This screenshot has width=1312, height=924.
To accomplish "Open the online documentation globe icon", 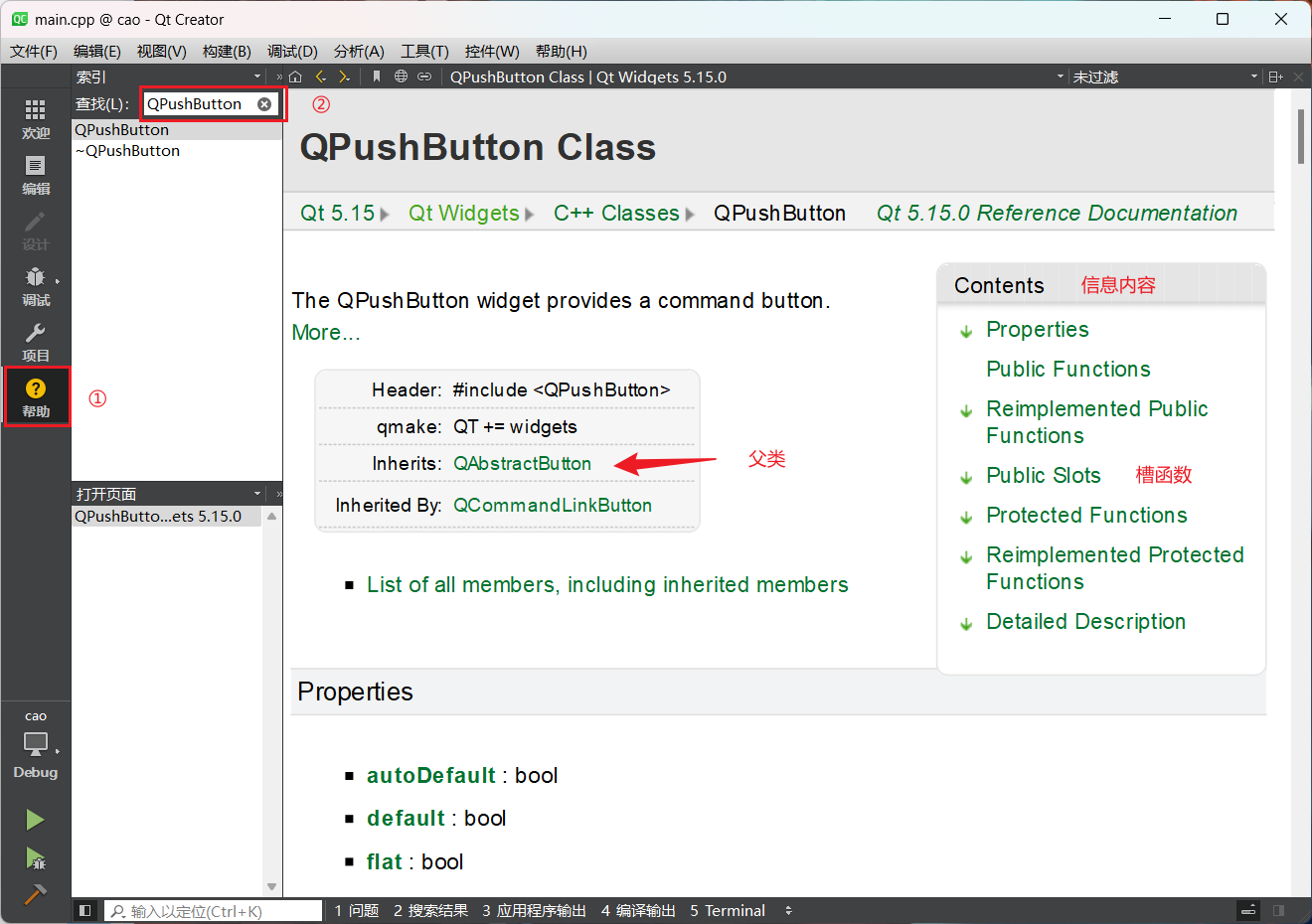I will pyautogui.click(x=401, y=77).
